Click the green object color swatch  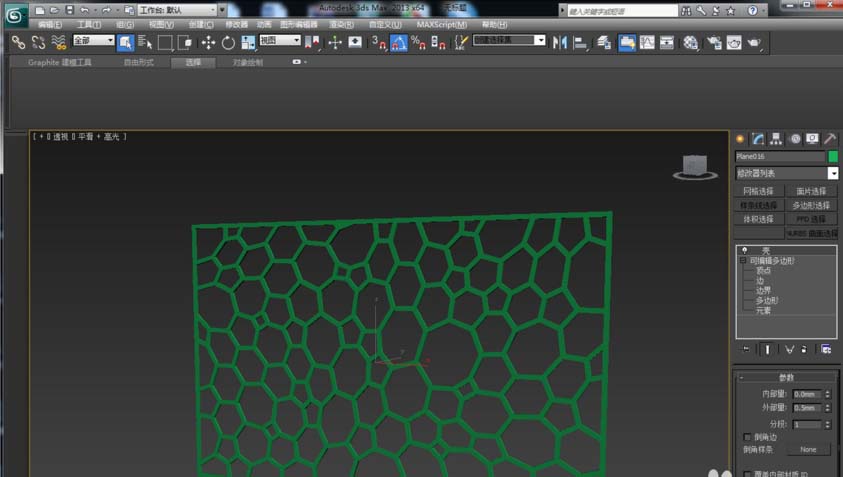pyautogui.click(x=833, y=156)
